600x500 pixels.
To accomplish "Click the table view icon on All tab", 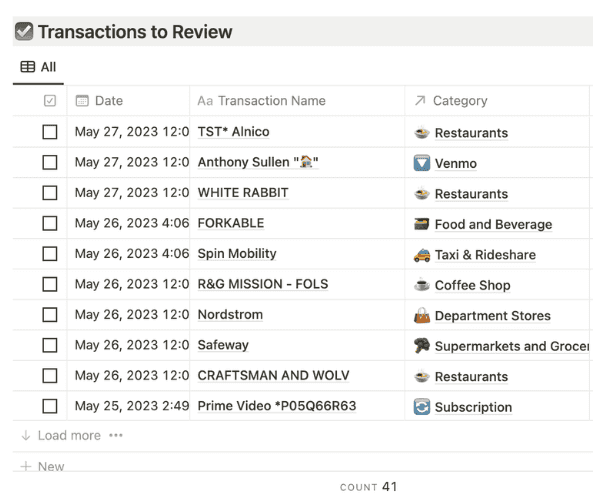I will 28,67.
